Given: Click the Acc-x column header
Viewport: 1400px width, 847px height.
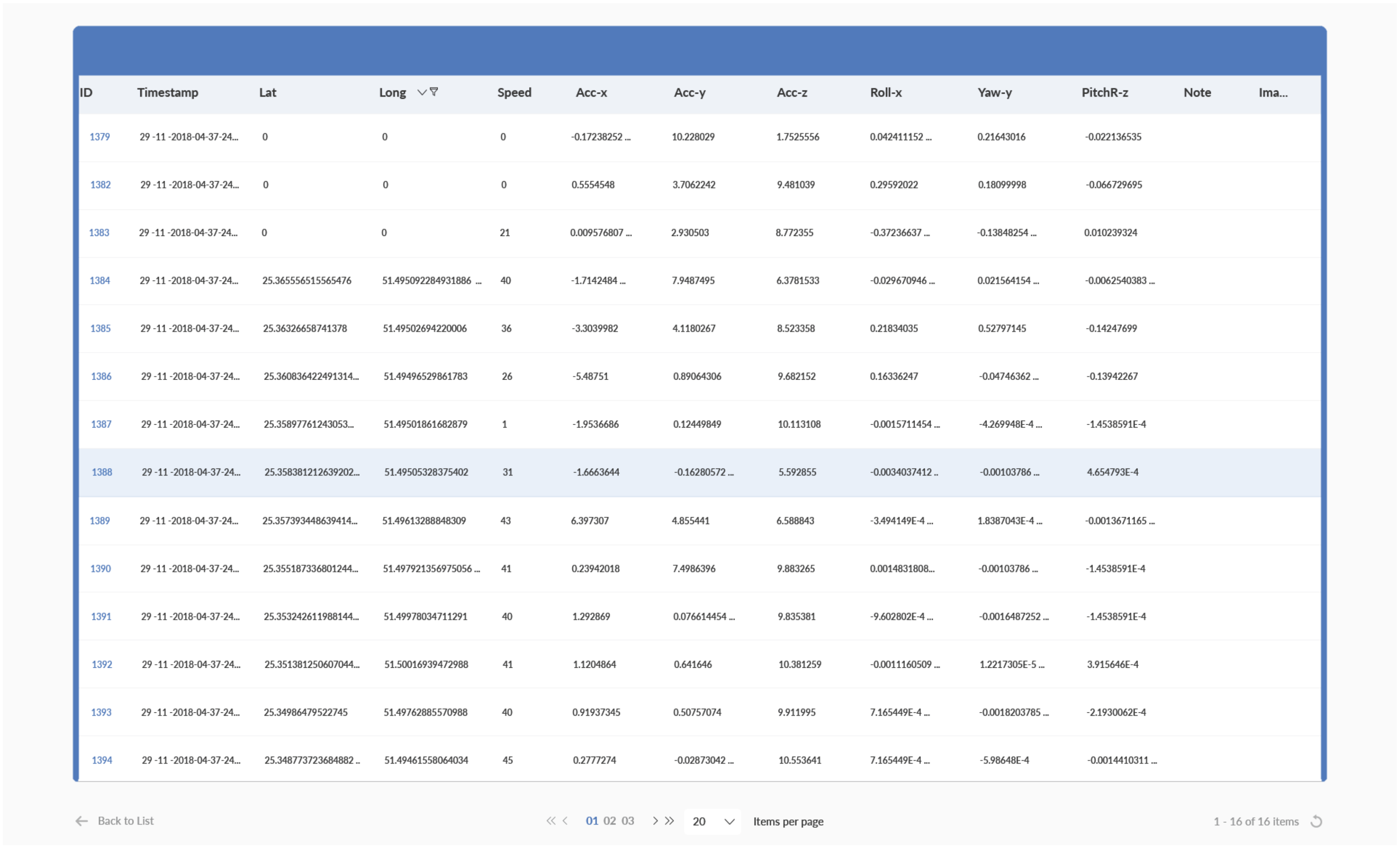Looking at the screenshot, I should 591,93.
